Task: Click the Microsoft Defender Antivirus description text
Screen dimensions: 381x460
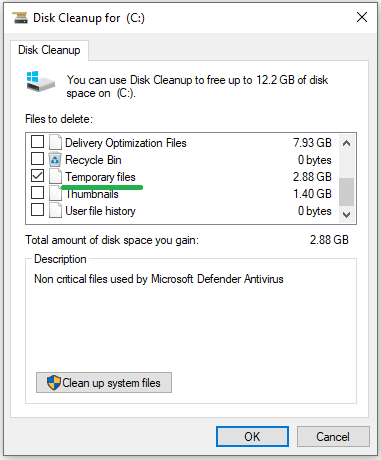Action: [159, 279]
